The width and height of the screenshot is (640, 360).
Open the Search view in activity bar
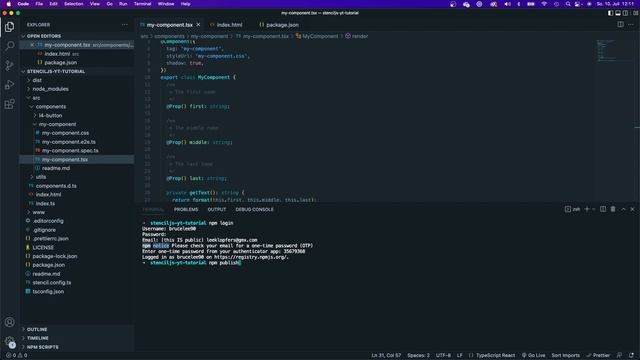click(x=9, y=46)
